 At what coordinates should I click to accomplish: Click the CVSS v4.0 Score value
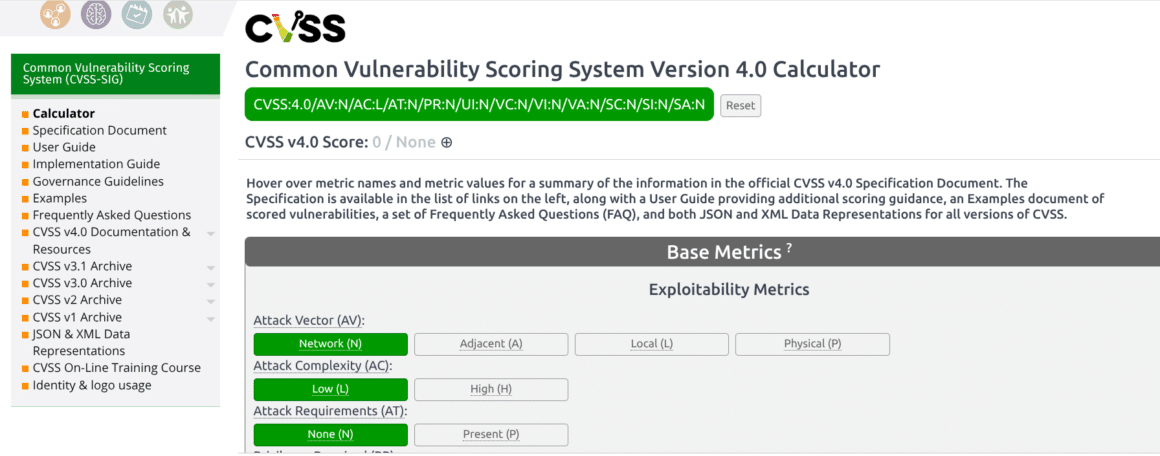coord(404,142)
